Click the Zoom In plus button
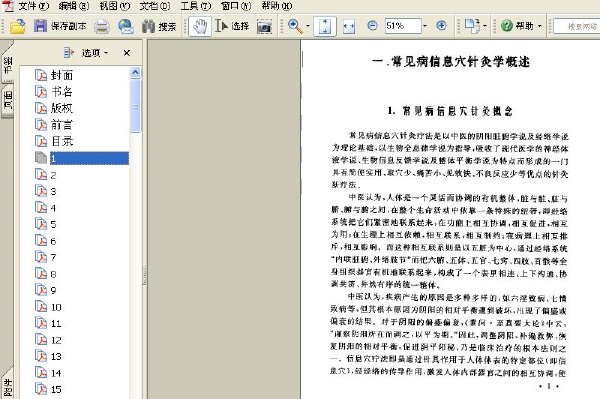 (441, 26)
